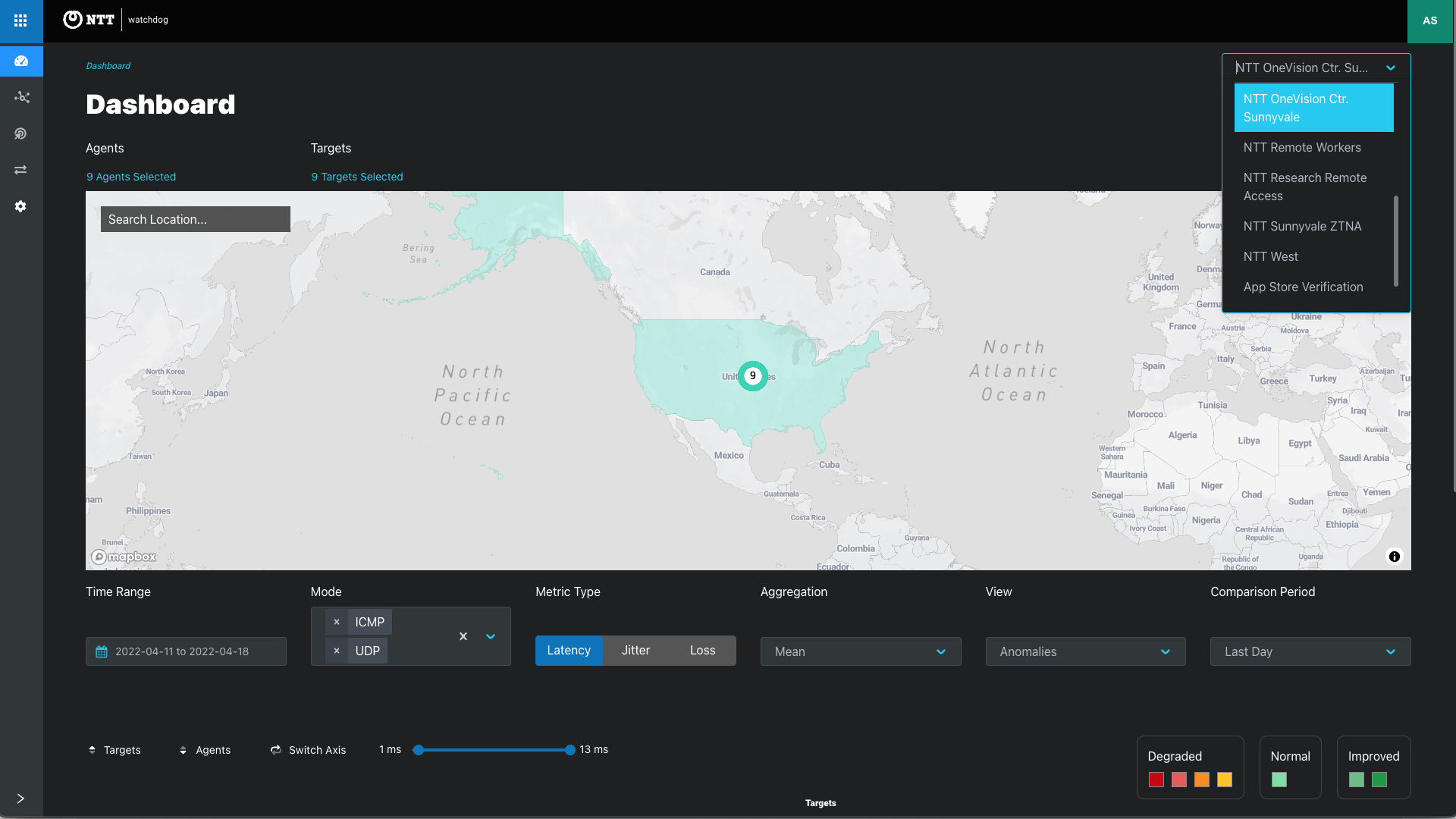The width and height of the screenshot is (1456, 819).
Task: Open the View Anomalies dropdown
Action: click(1086, 651)
